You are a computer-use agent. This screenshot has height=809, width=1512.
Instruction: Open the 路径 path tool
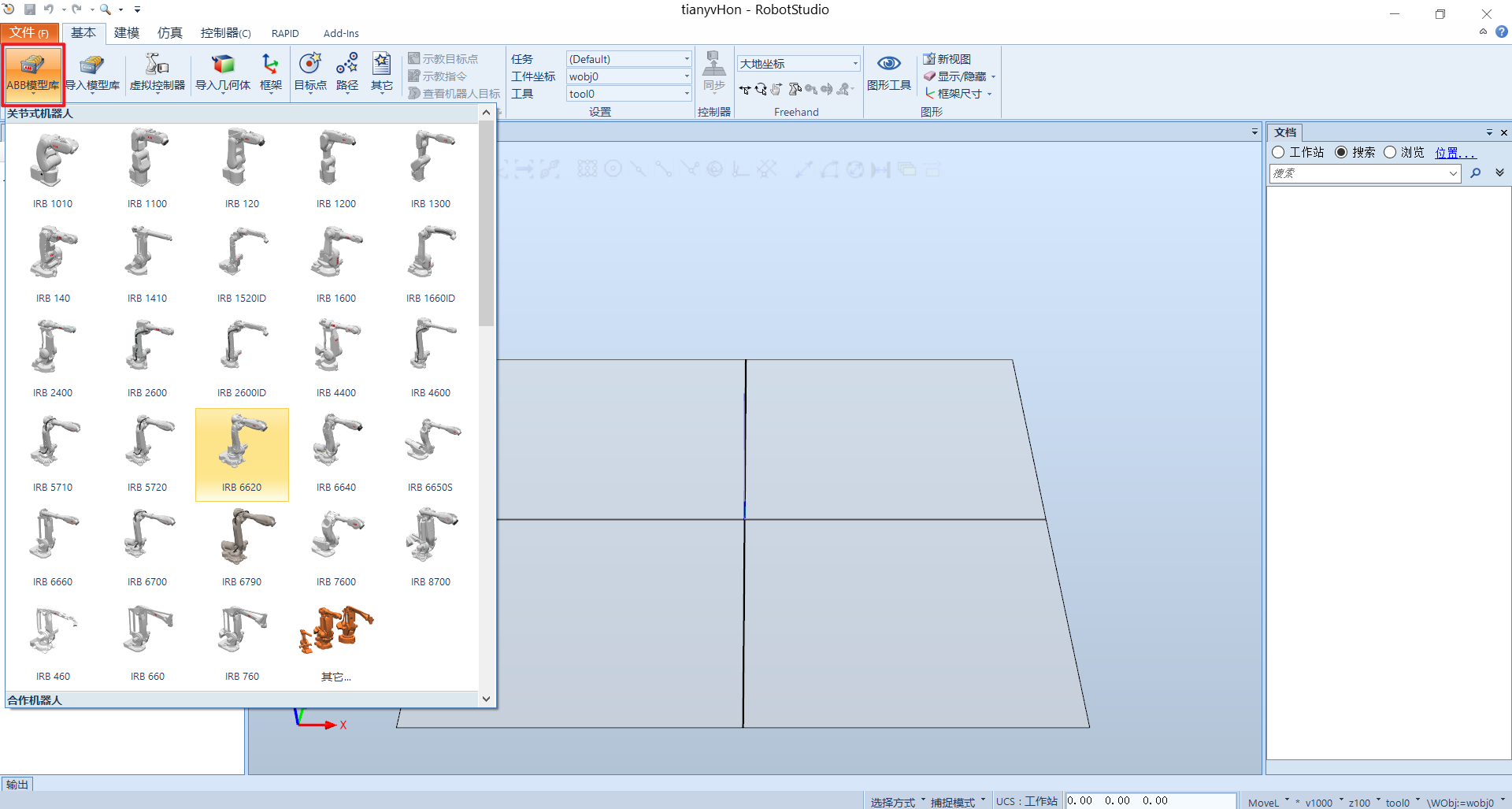pos(347,75)
